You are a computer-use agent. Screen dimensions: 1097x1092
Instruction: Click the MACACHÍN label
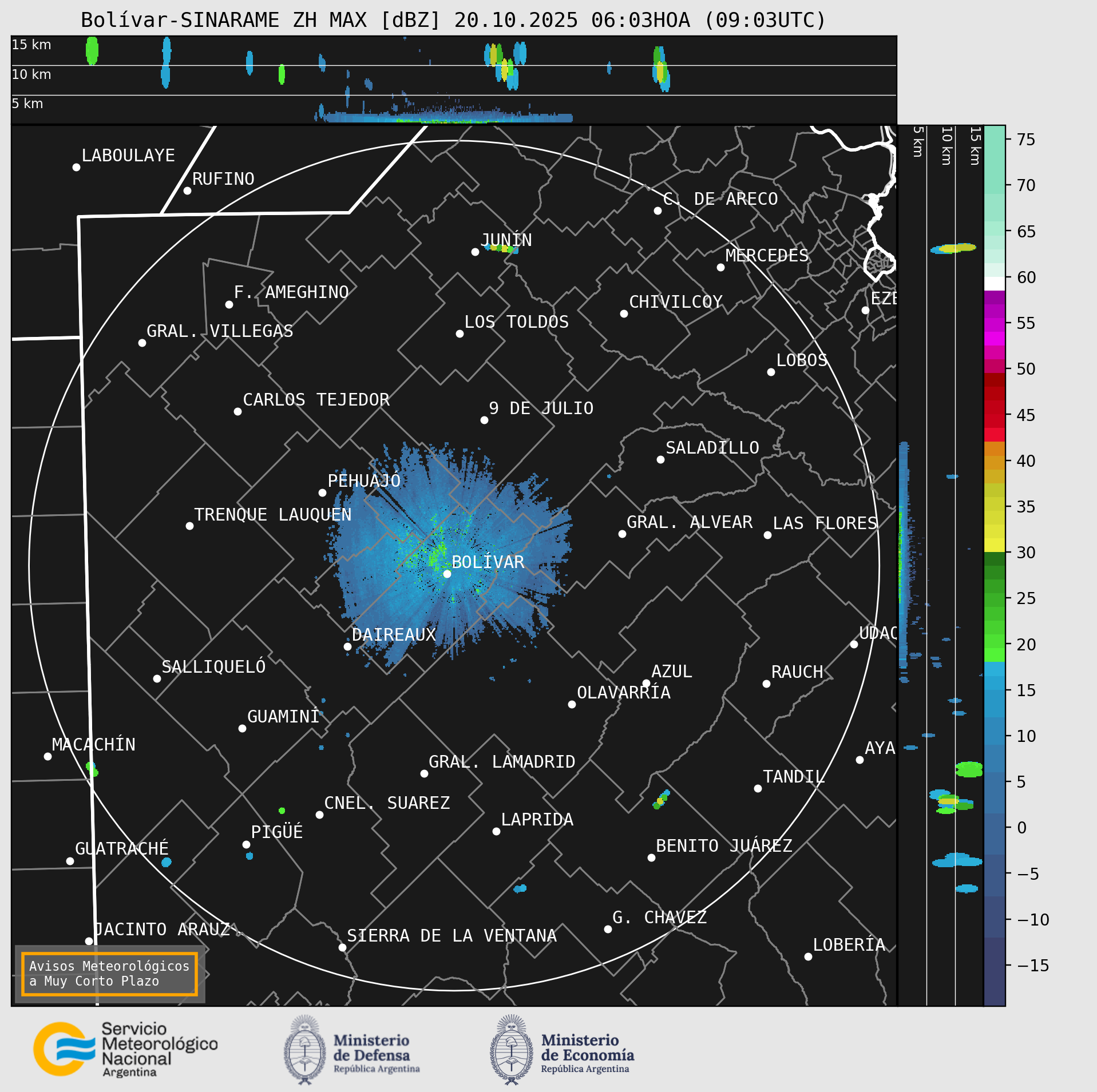(94, 744)
